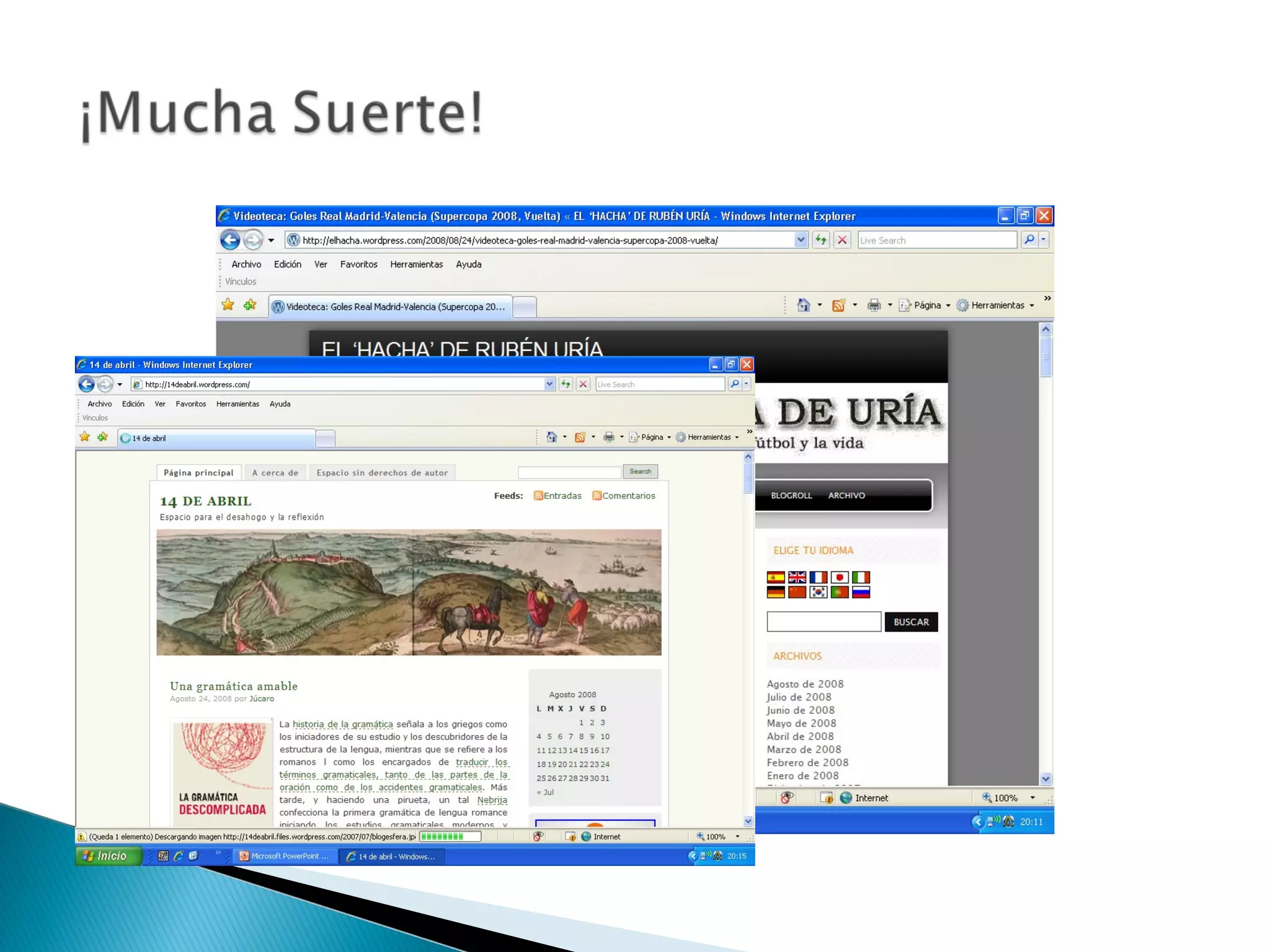Click the 14 de abril vertical scrollbar
This screenshot has height=952, width=1270.
748,638
